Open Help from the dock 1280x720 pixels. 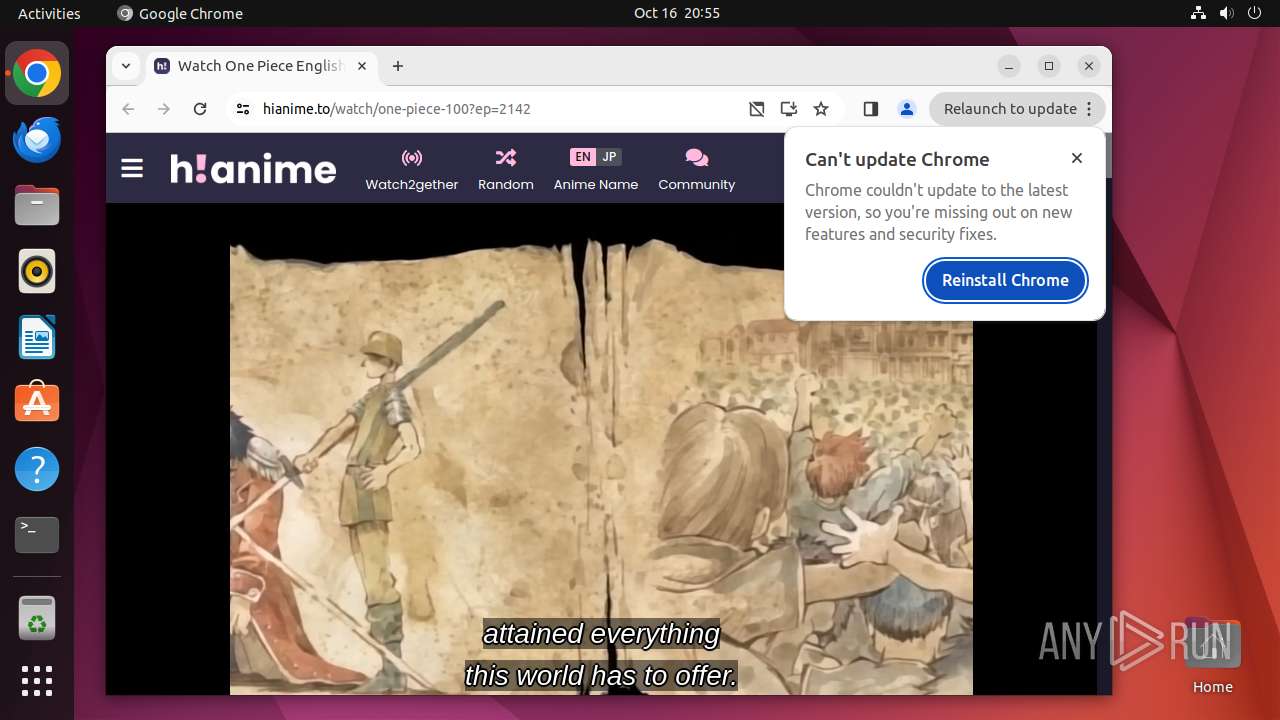point(37,469)
